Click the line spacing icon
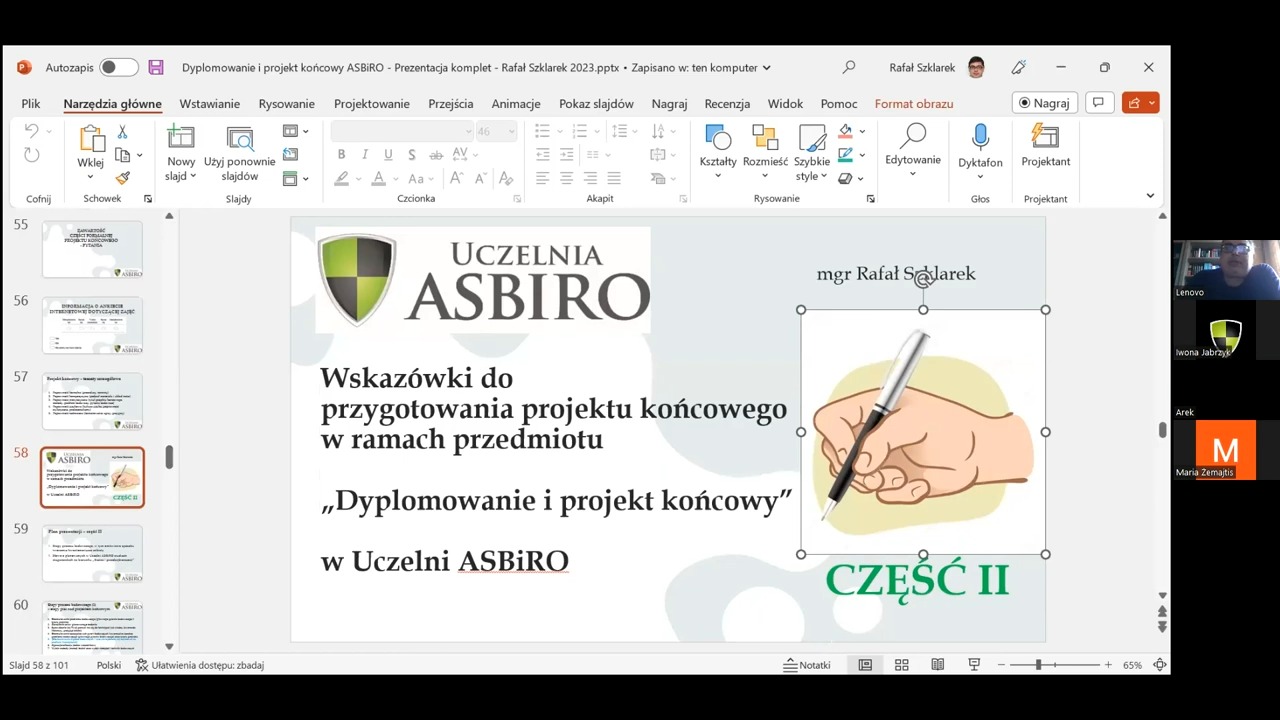The width and height of the screenshot is (1280, 720). [x=621, y=131]
